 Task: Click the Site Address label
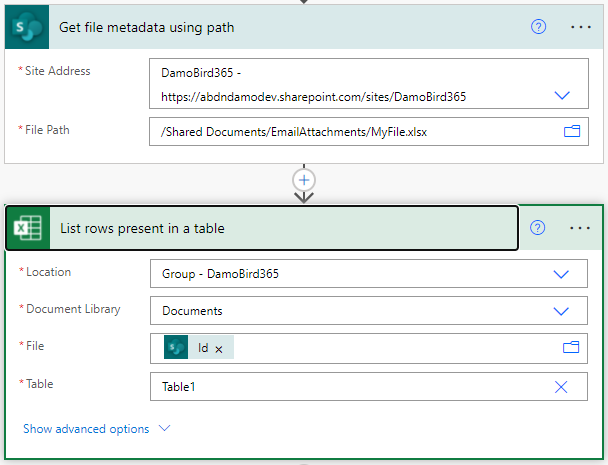tap(57, 71)
